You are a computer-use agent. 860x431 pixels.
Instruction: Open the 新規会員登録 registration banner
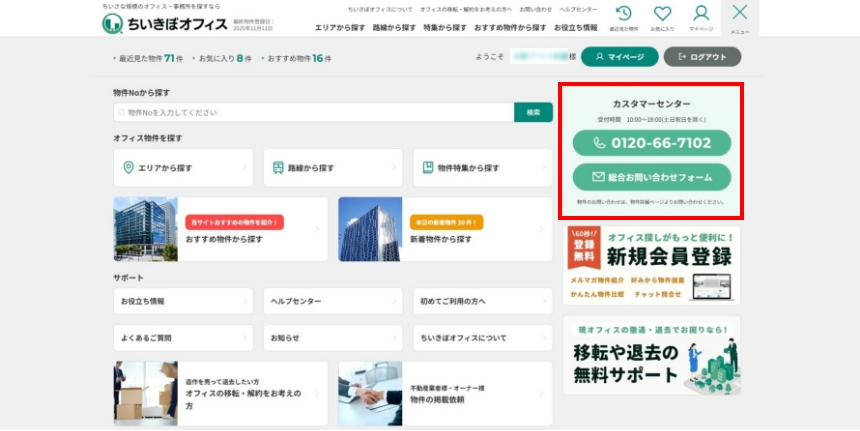pyautogui.click(x=651, y=263)
